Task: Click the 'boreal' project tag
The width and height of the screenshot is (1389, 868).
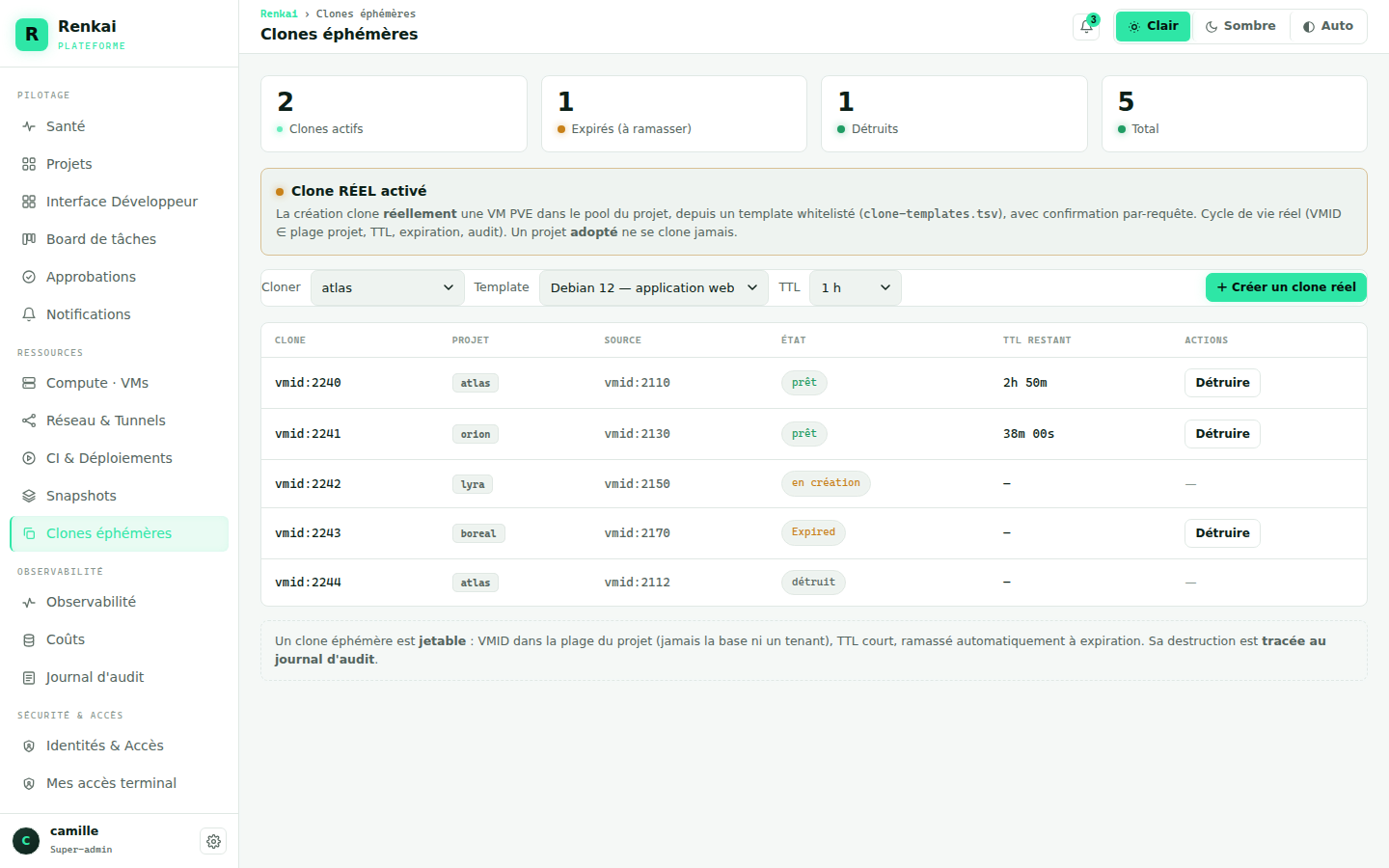Action: coord(478,533)
